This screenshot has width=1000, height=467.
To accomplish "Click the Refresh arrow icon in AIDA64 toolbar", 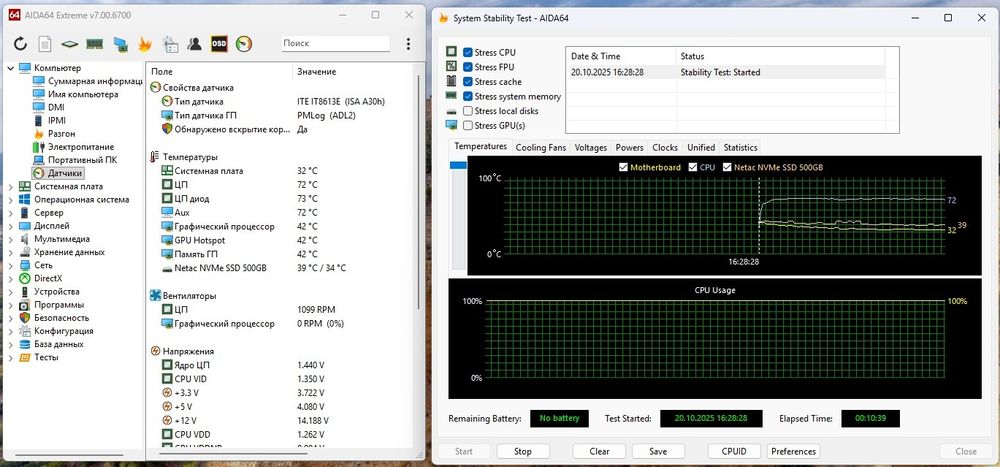I will [20, 43].
